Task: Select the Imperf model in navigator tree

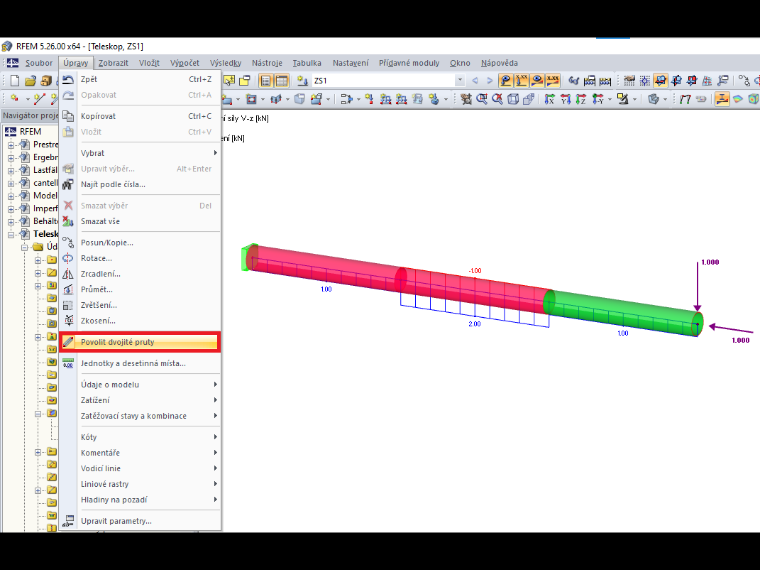Action: click(x=45, y=208)
